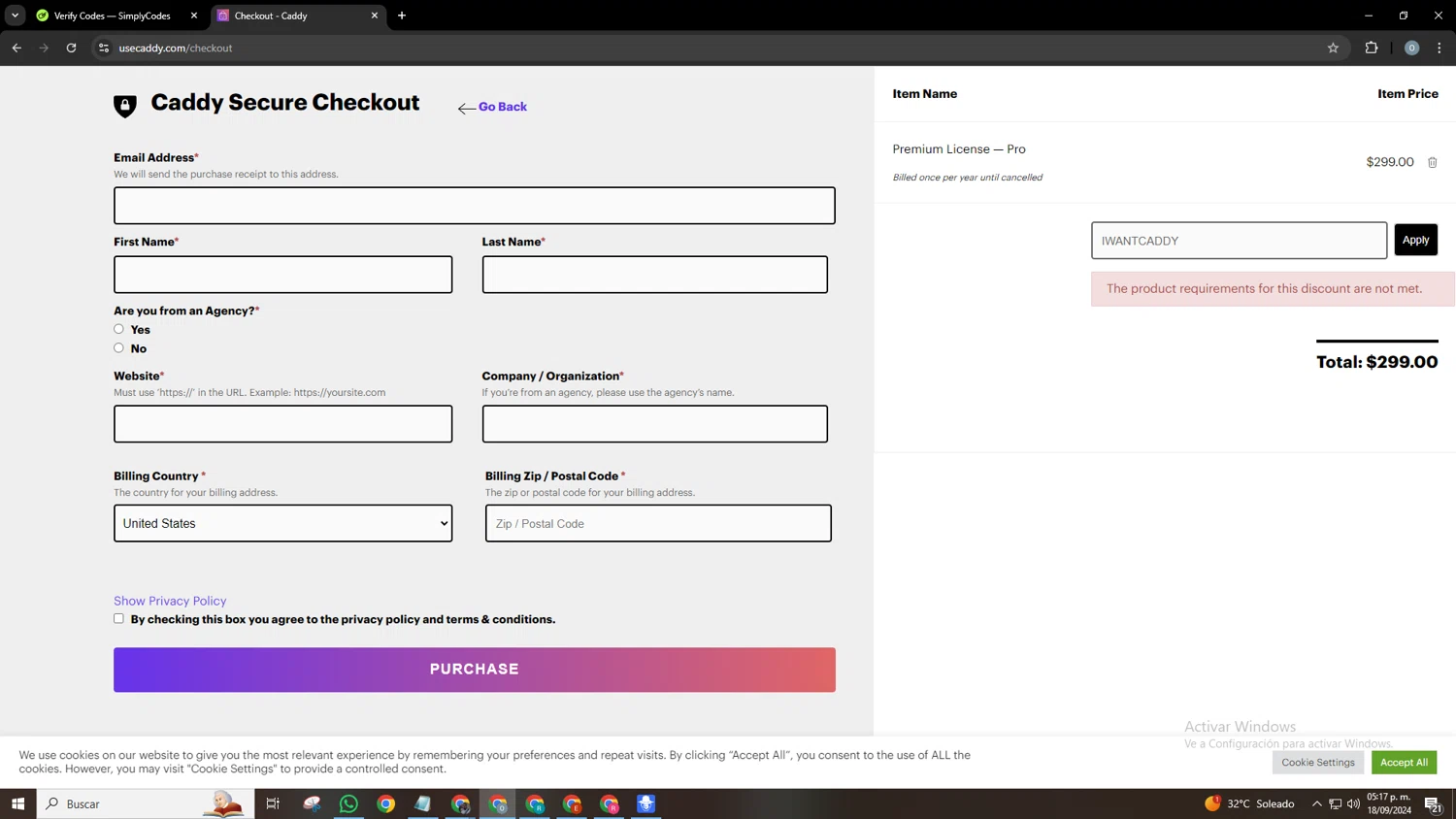
Task: Open WhatsApp from the taskbar
Action: pos(348,803)
